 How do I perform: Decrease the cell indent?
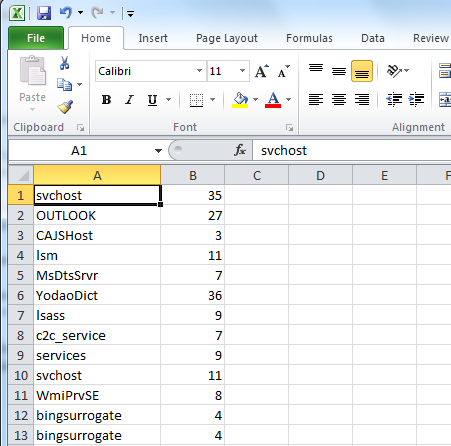point(394,100)
